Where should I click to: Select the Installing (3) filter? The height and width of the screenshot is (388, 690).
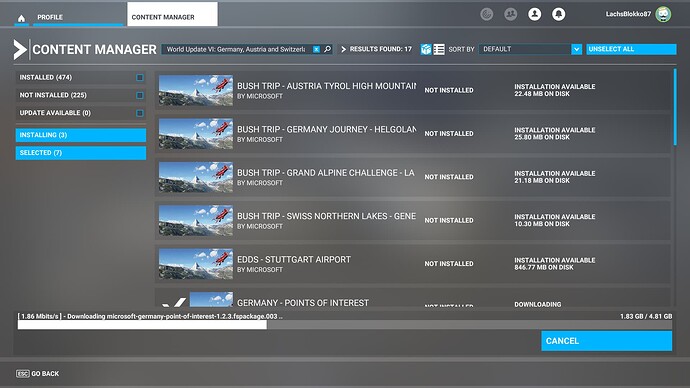[x=81, y=135]
